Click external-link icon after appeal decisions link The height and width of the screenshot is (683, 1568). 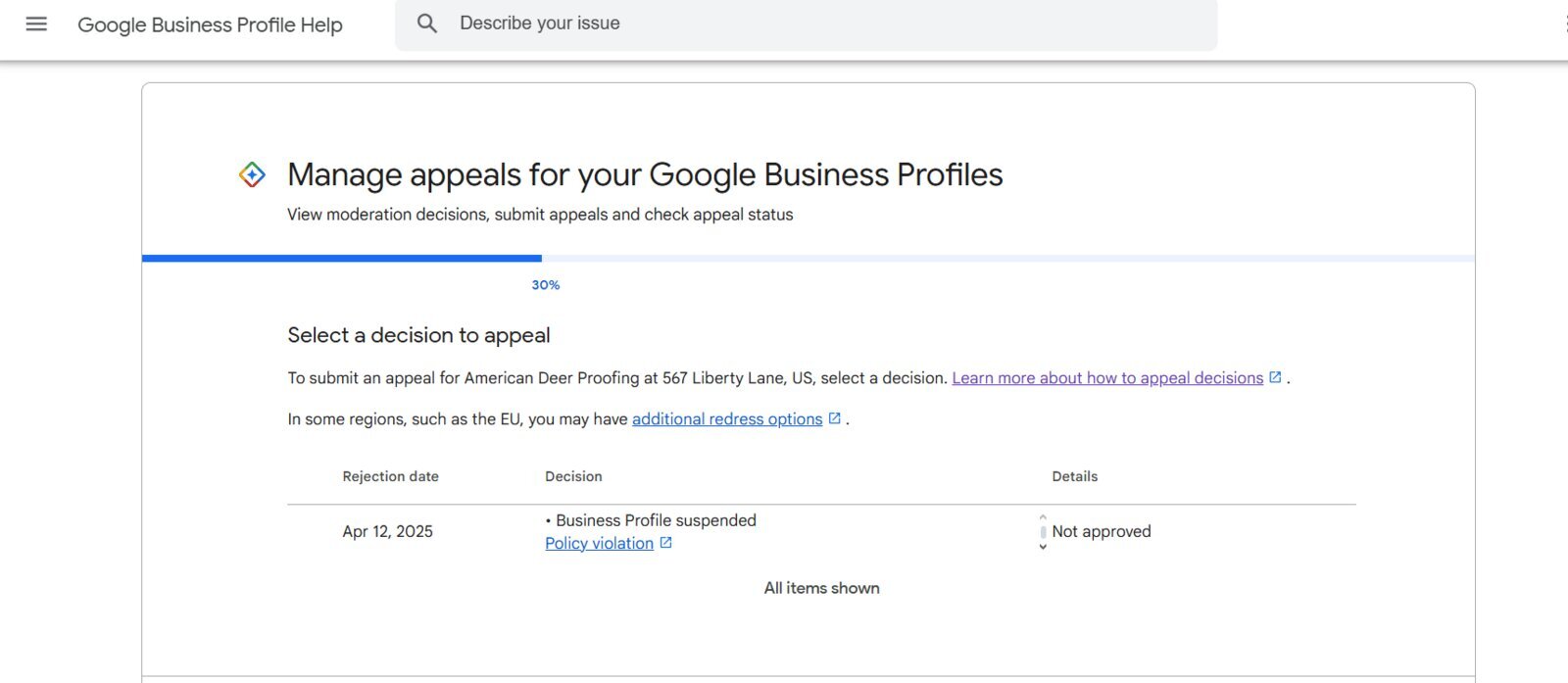pyautogui.click(x=1275, y=377)
